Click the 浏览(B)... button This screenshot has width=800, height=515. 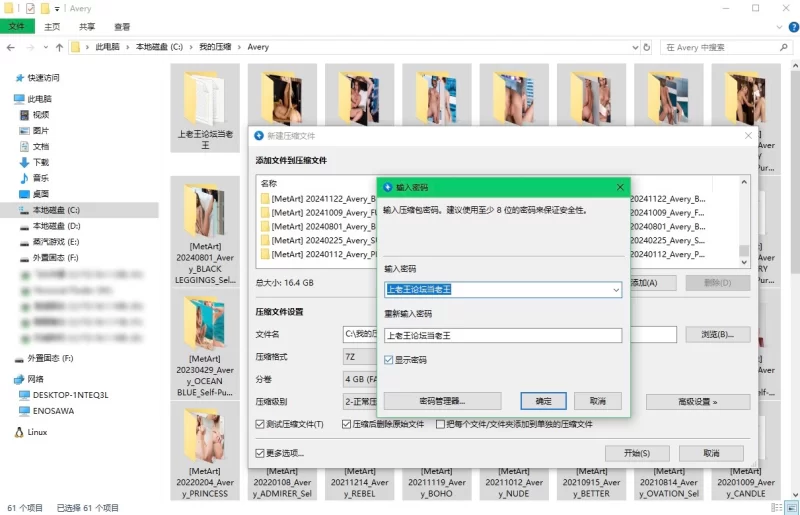717,334
